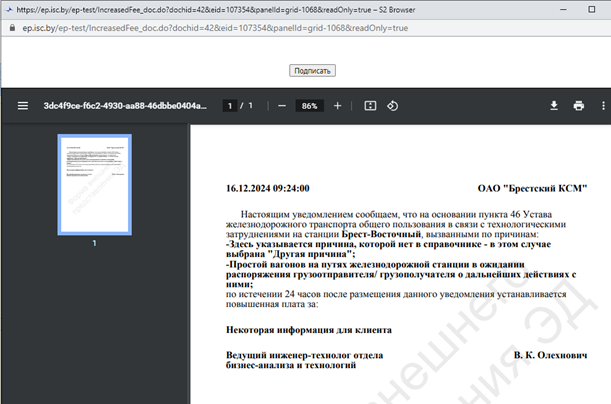The image size is (611, 404).
Task: Click the PDF file name 3dc4f9ce-f6c2...
Action: pyautogui.click(x=125, y=106)
